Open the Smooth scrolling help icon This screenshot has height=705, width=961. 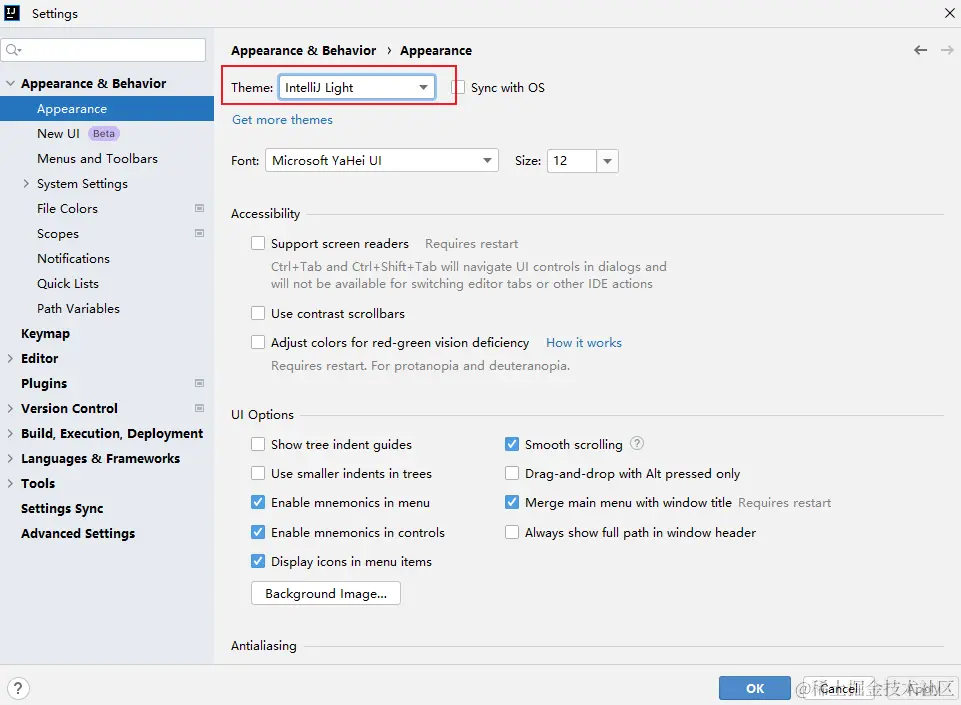pos(637,443)
